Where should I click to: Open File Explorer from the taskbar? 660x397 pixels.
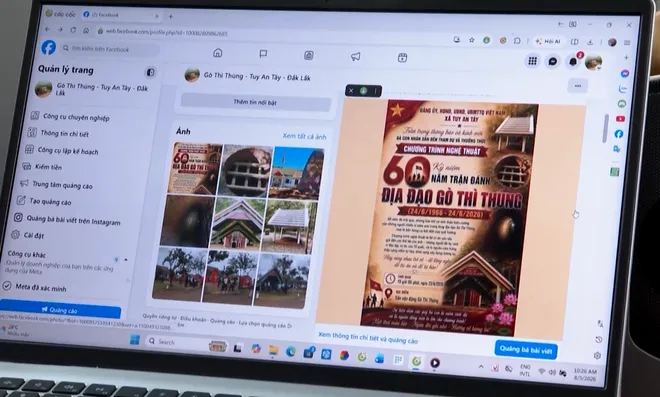(274, 350)
